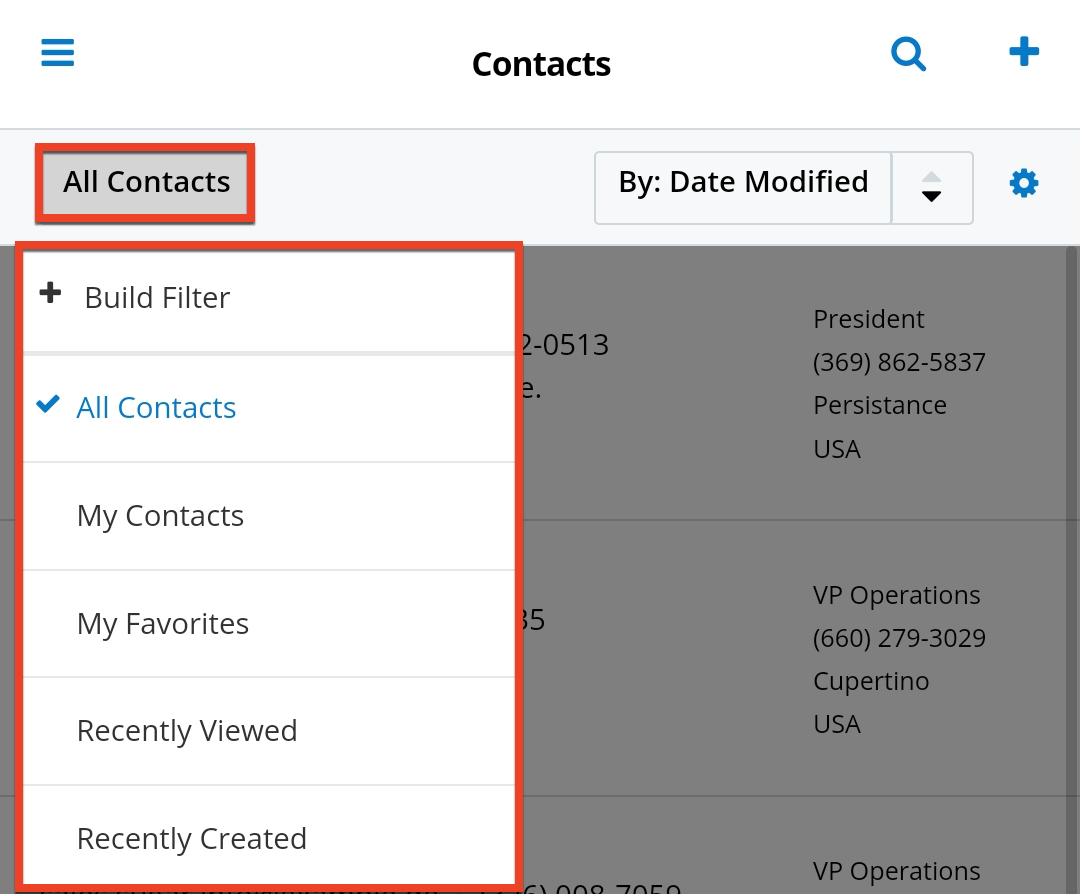Choose the My Favorites filter
Image resolution: width=1080 pixels, height=894 pixels.
pos(163,624)
